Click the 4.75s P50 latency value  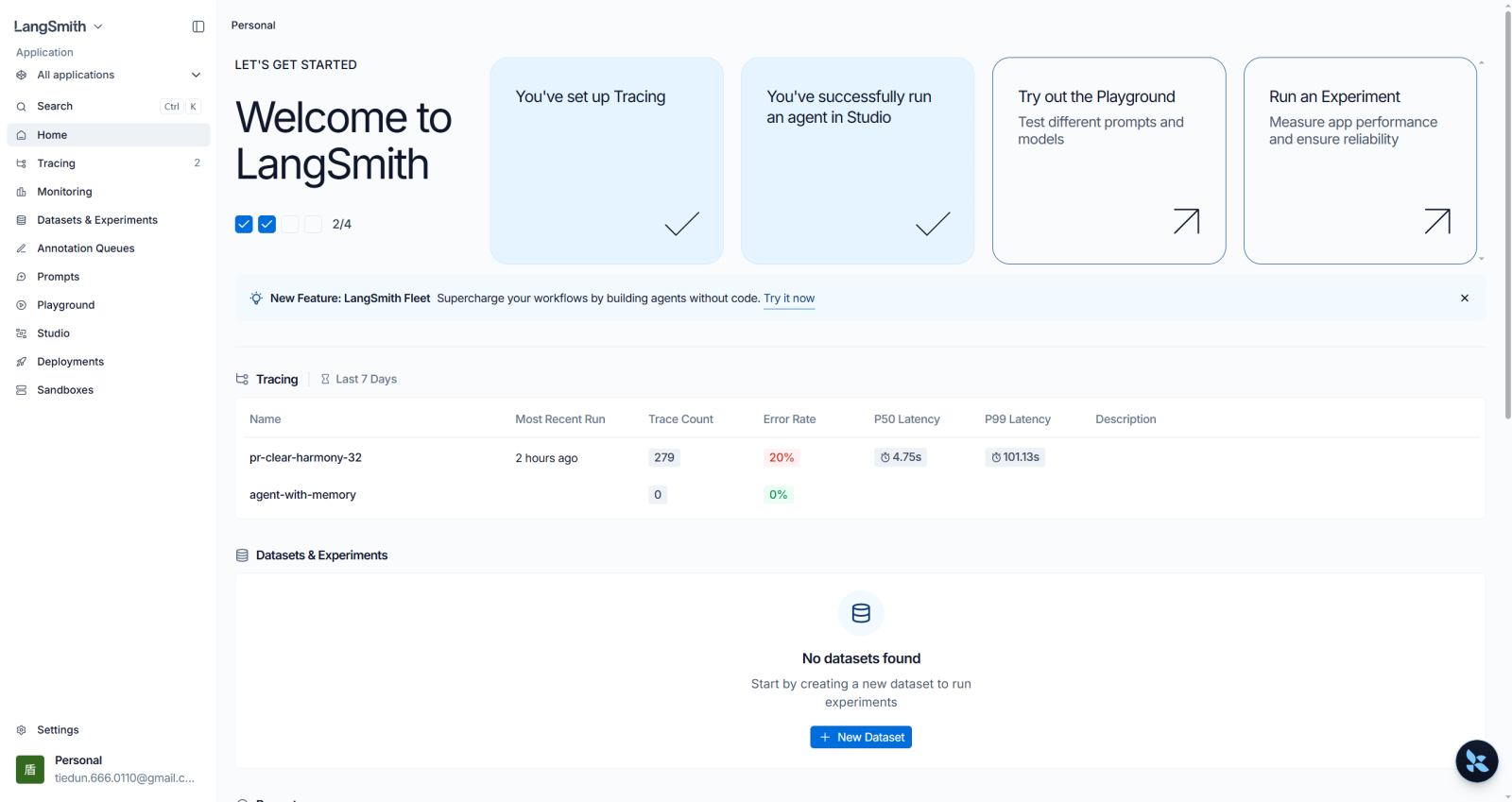click(x=901, y=457)
